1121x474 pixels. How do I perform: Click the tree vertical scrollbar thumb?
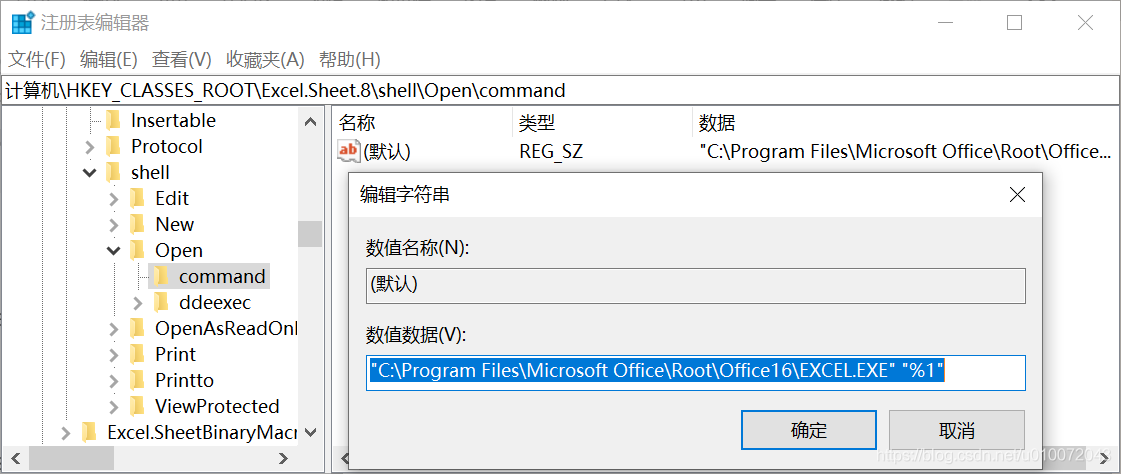pos(310,233)
